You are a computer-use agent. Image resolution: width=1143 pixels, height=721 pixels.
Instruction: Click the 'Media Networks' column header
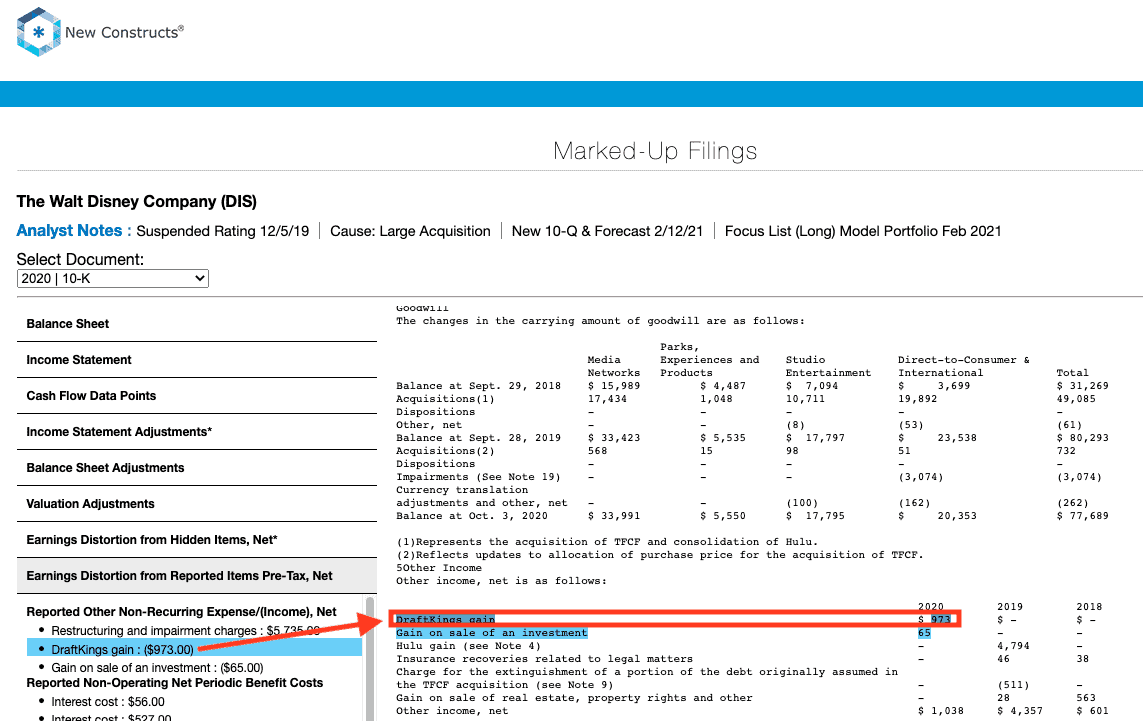(x=614, y=366)
